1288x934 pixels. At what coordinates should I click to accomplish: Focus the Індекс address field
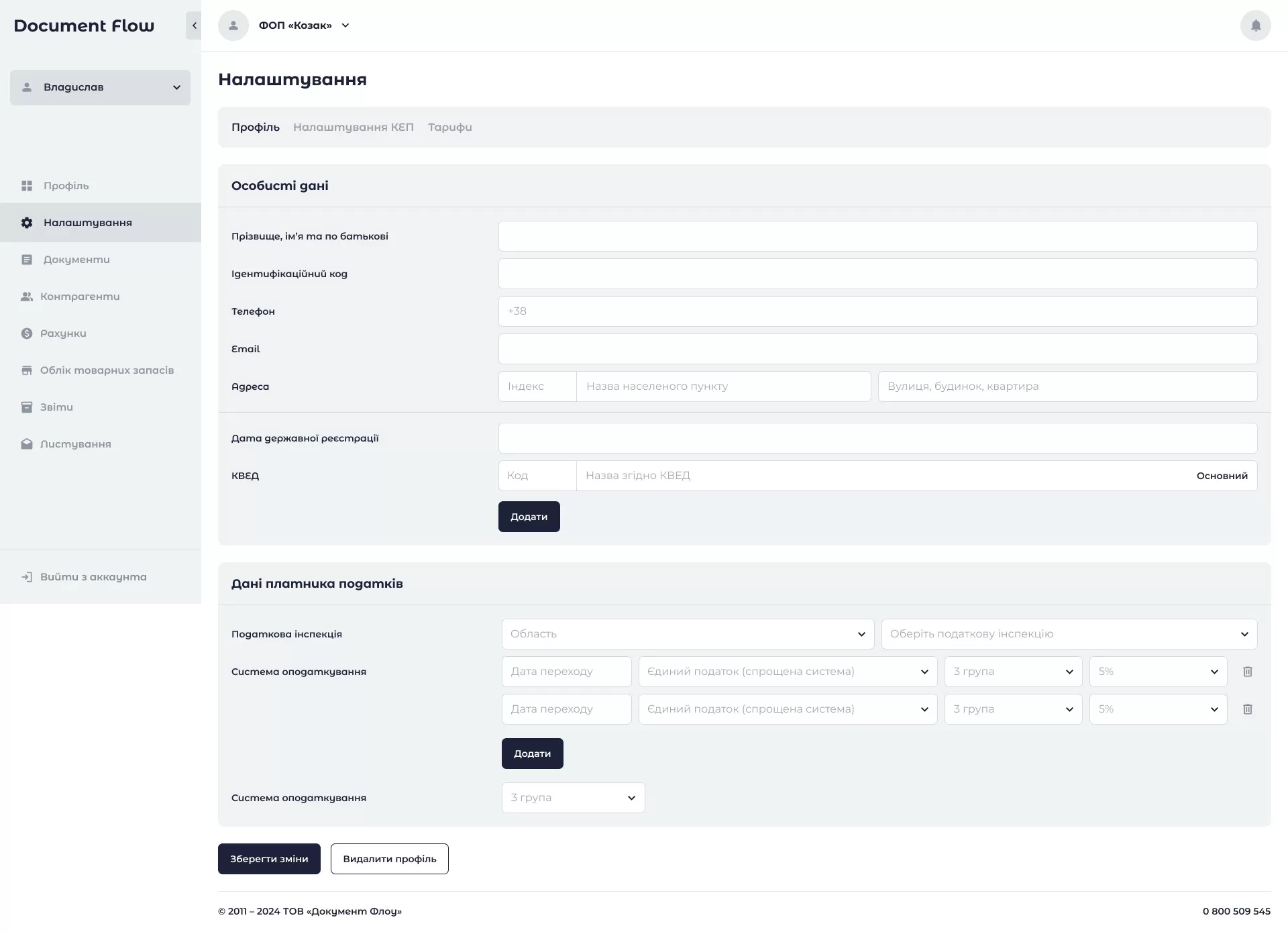(x=537, y=386)
